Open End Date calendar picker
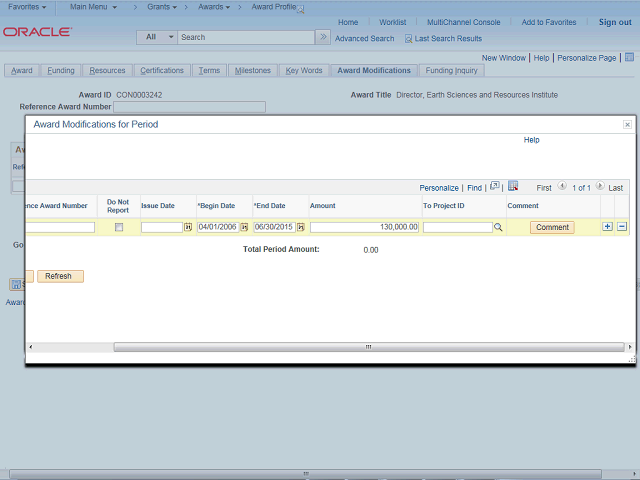This screenshot has width=640, height=480. tap(301, 227)
